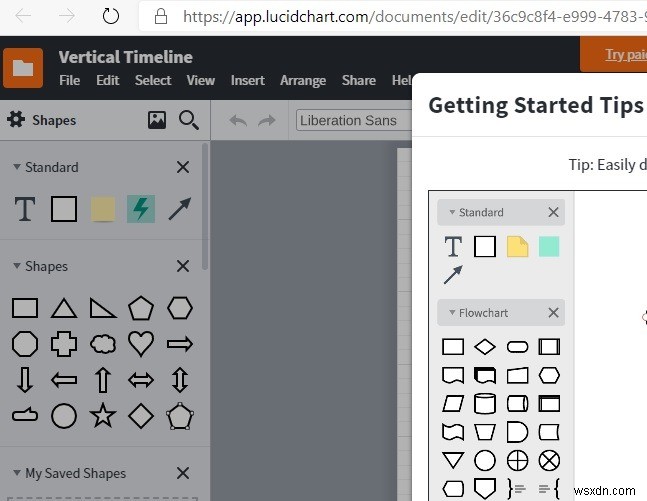This screenshot has width=647, height=501.
Task: Collapse the Shapes section
Action: coord(17,266)
